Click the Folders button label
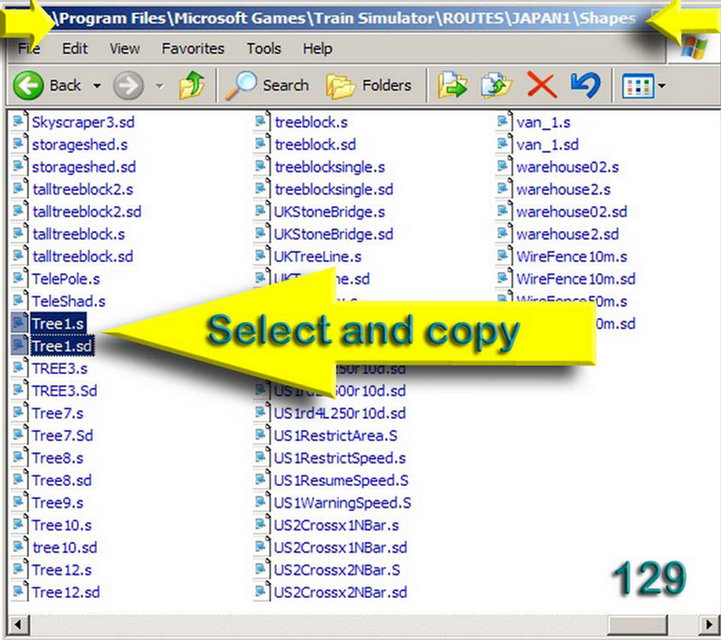The height and width of the screenshot is (640, 721). (387, 86)
